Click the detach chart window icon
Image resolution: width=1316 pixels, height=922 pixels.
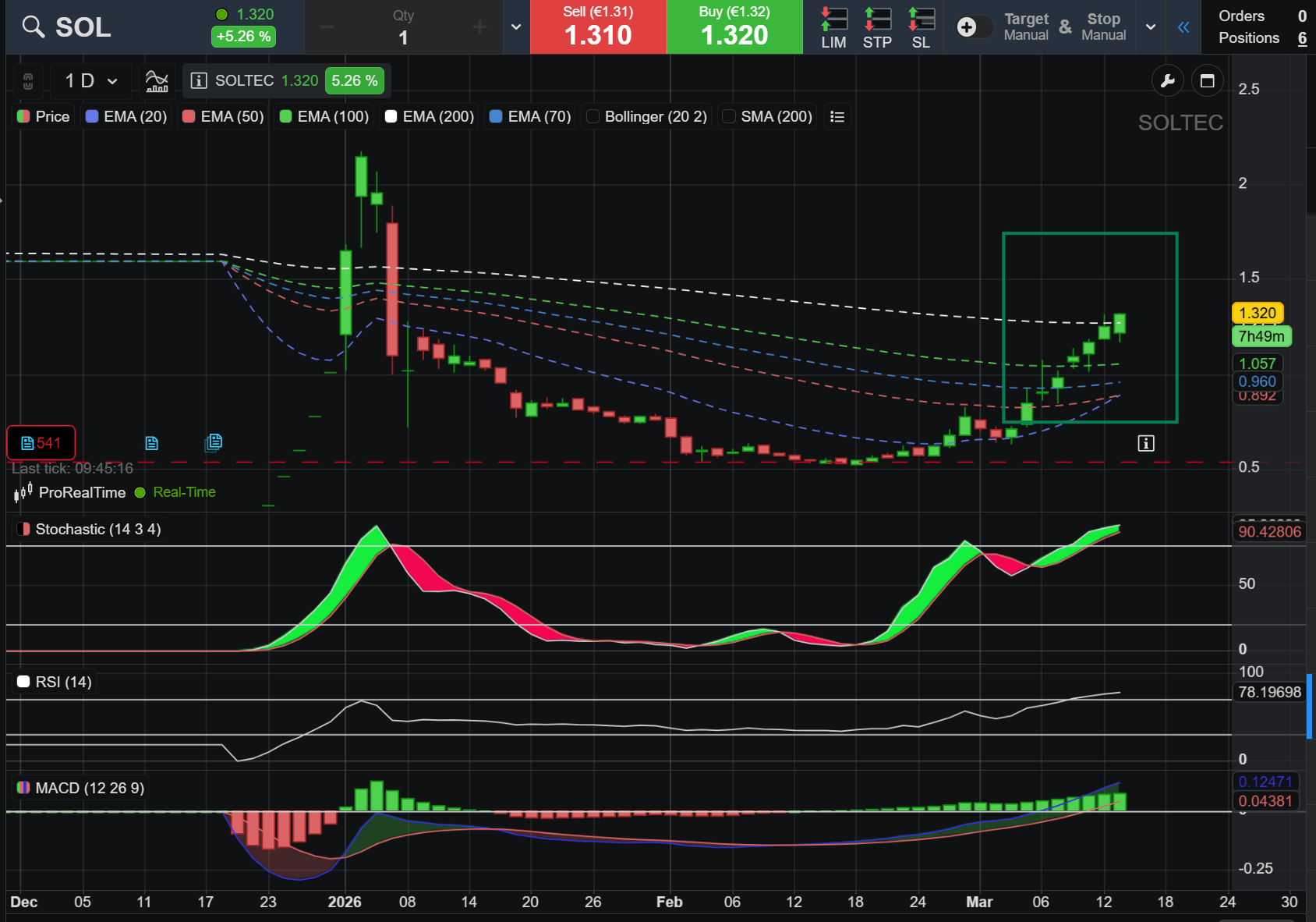[1208, 80]
